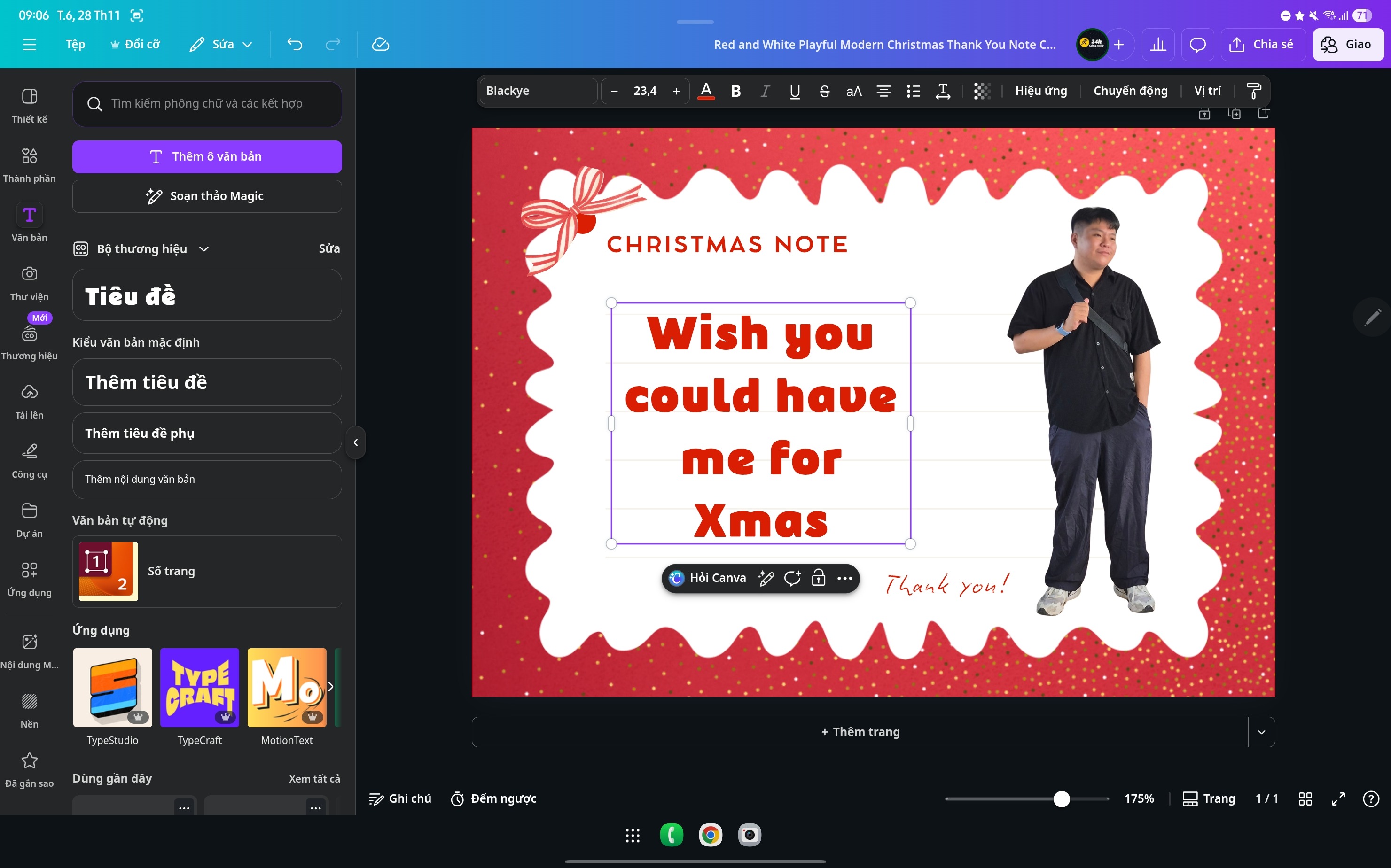
Task: Open the analytics bar chart icon
Action: coord(1158,44)
